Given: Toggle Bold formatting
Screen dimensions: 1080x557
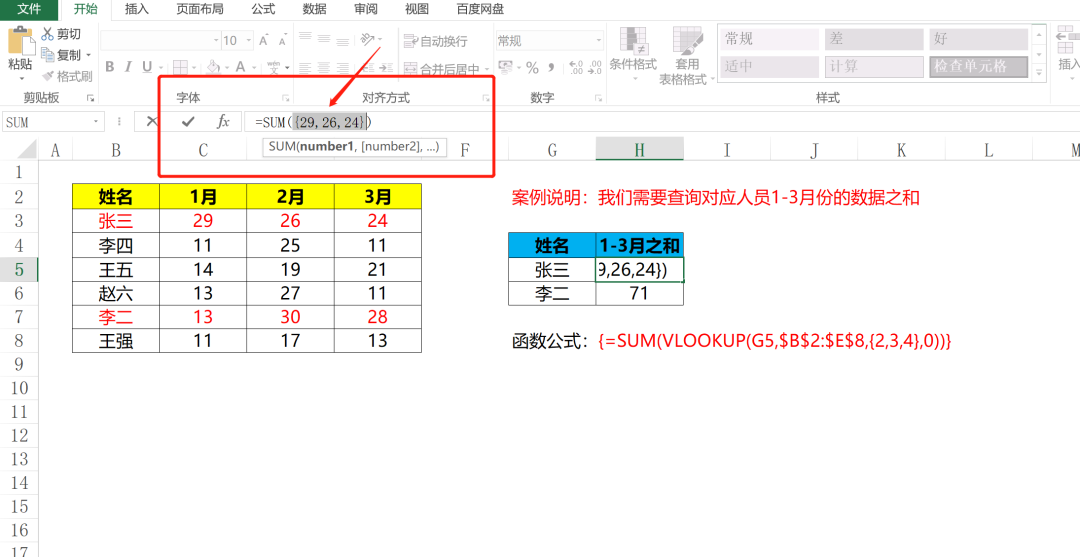Looking at the screenshot, I should [110, 67].
